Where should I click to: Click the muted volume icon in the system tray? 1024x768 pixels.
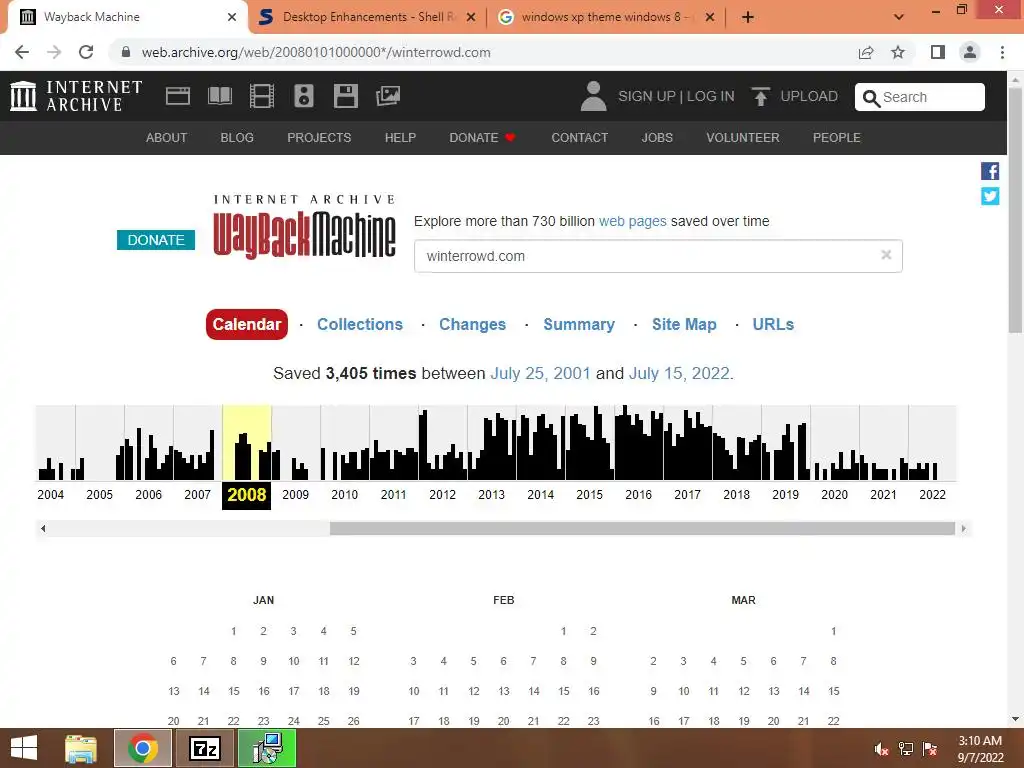881,749
